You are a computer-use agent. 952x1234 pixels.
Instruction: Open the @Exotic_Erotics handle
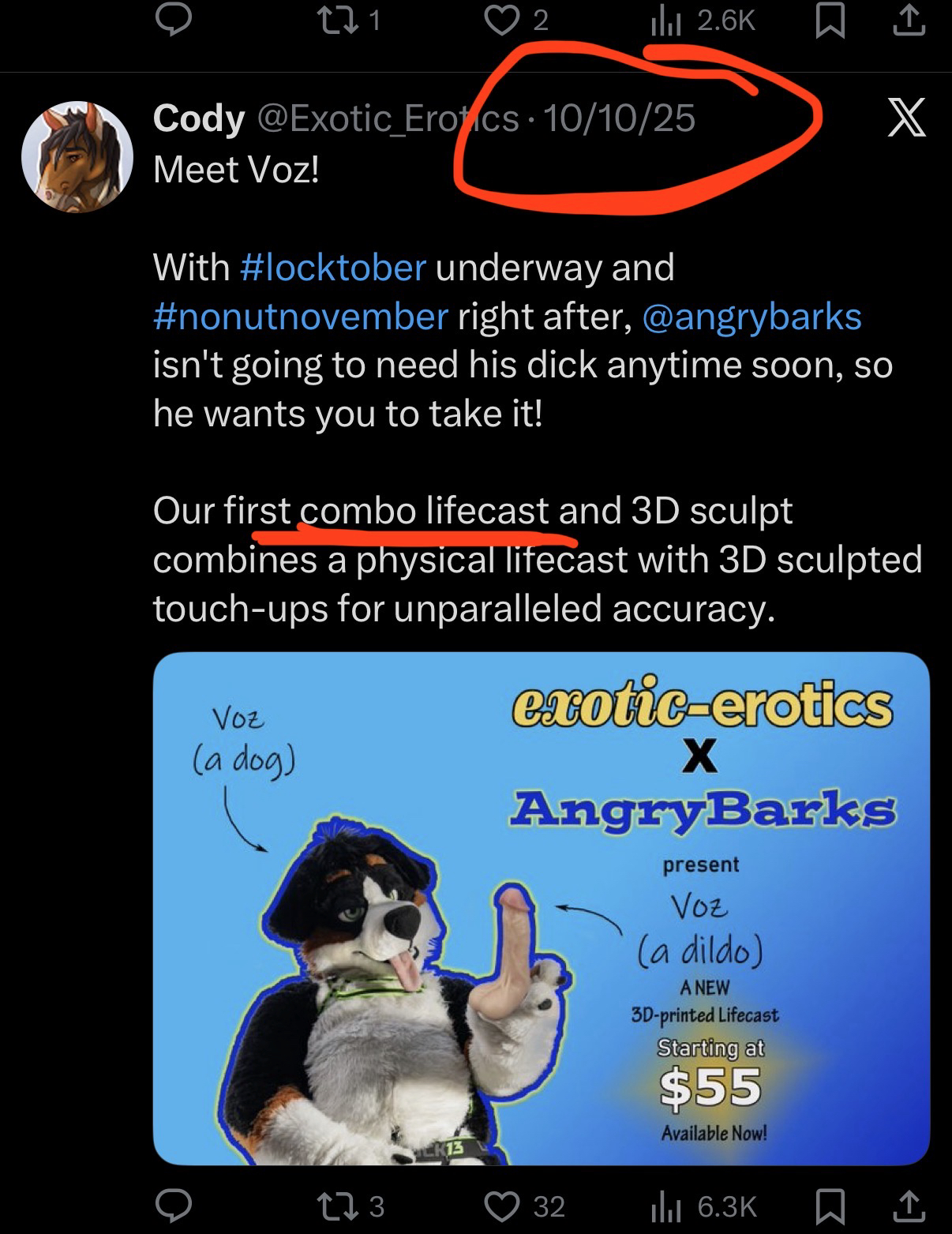(x=387, y=118)
